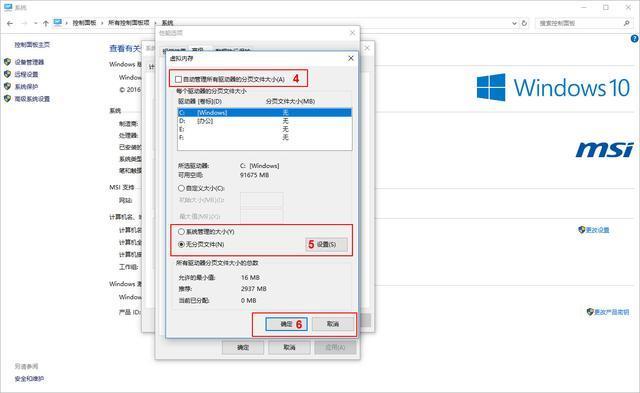This screenshot has width=640, height=393.
Task: Confirm with 确定 in the 虚拟内存 dialog
Action: 286,324
